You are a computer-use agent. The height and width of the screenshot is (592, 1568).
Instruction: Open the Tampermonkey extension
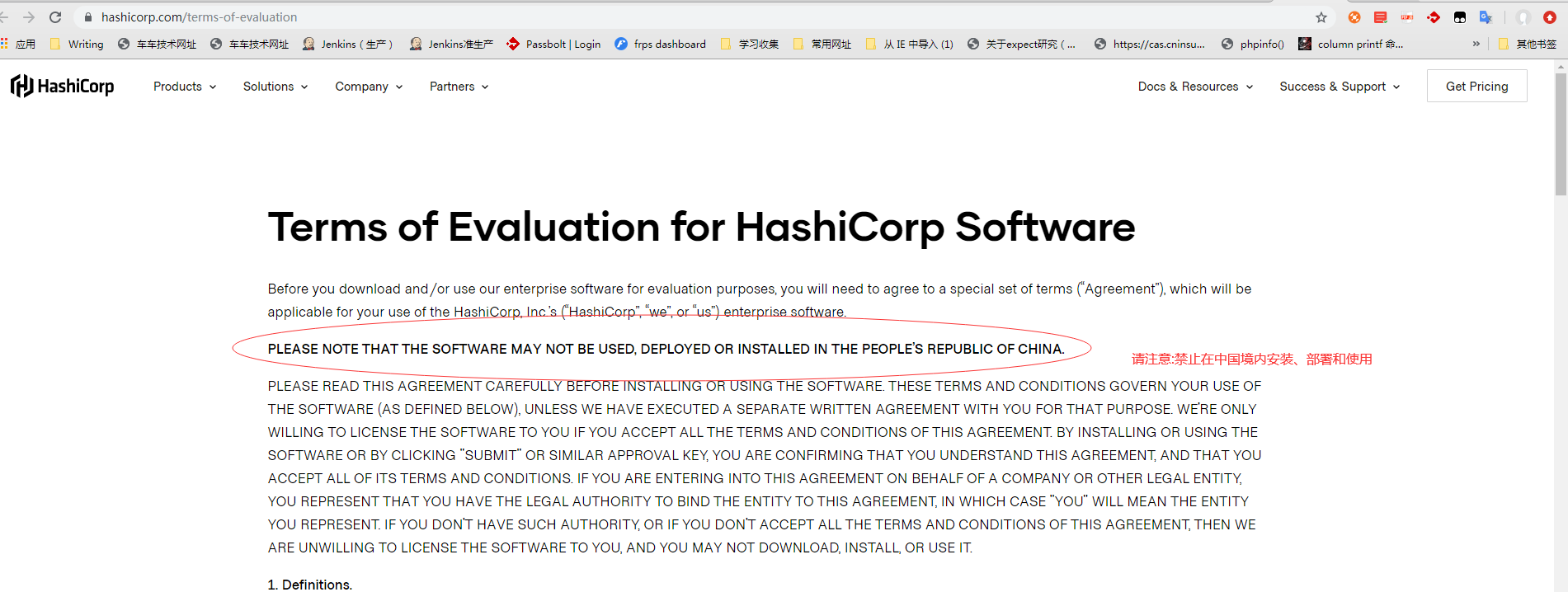1460,17
